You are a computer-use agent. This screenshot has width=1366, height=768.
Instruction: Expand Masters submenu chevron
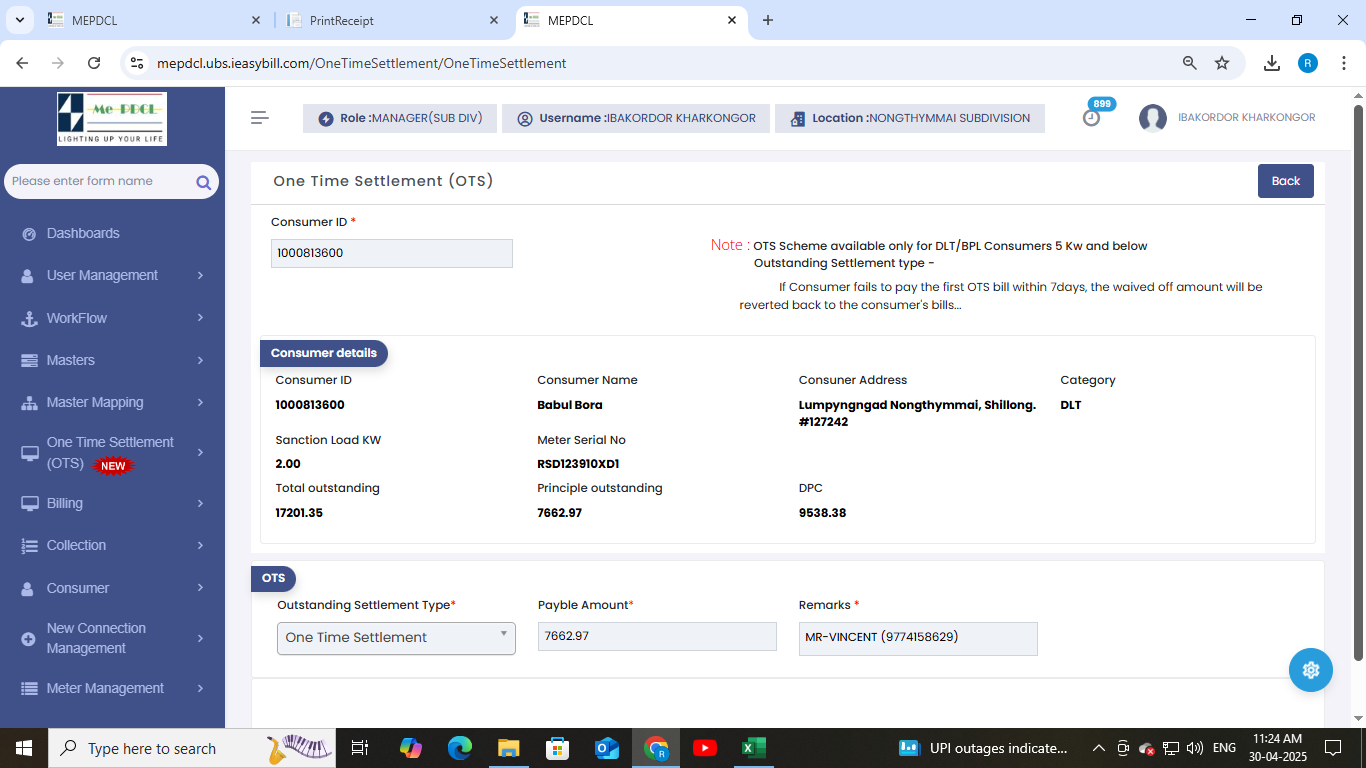pyautogui.click(x=200, y=360)
